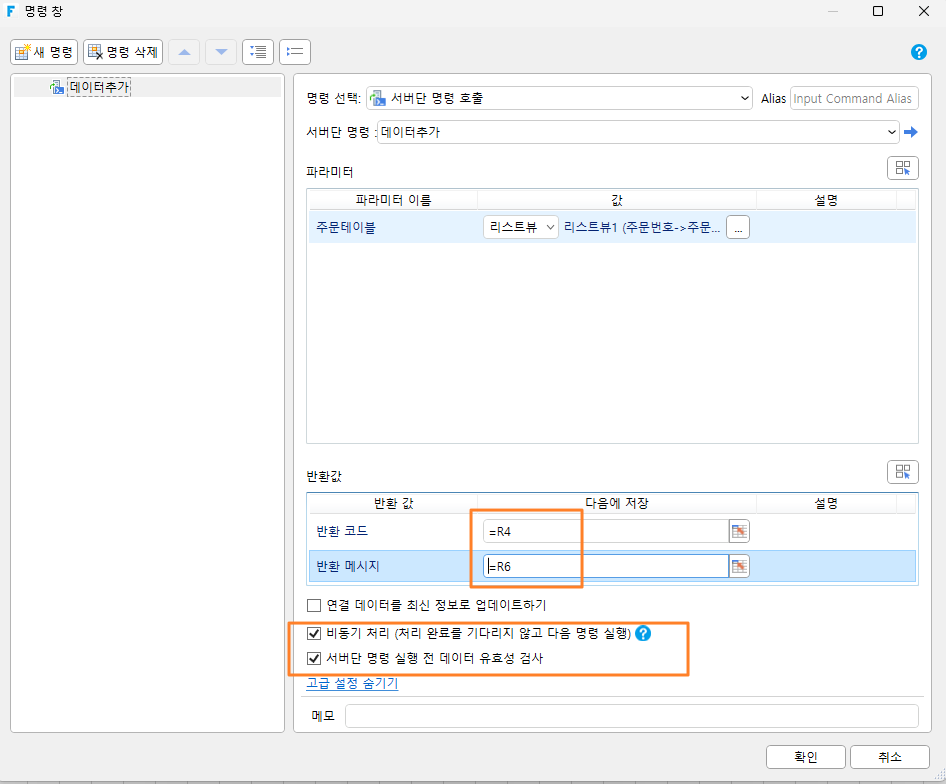Click the move command up arrow

[184, 53]
